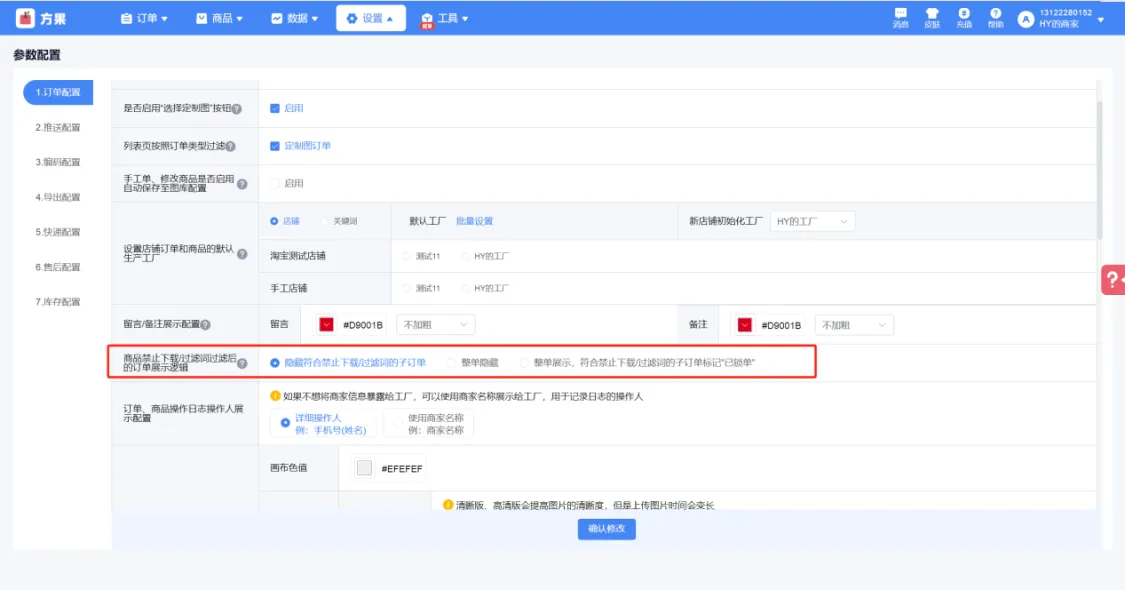Screen dimensions: 1125x590
Task: Select 使用商家名称 operator display option
Action: (x=399, y=423)
